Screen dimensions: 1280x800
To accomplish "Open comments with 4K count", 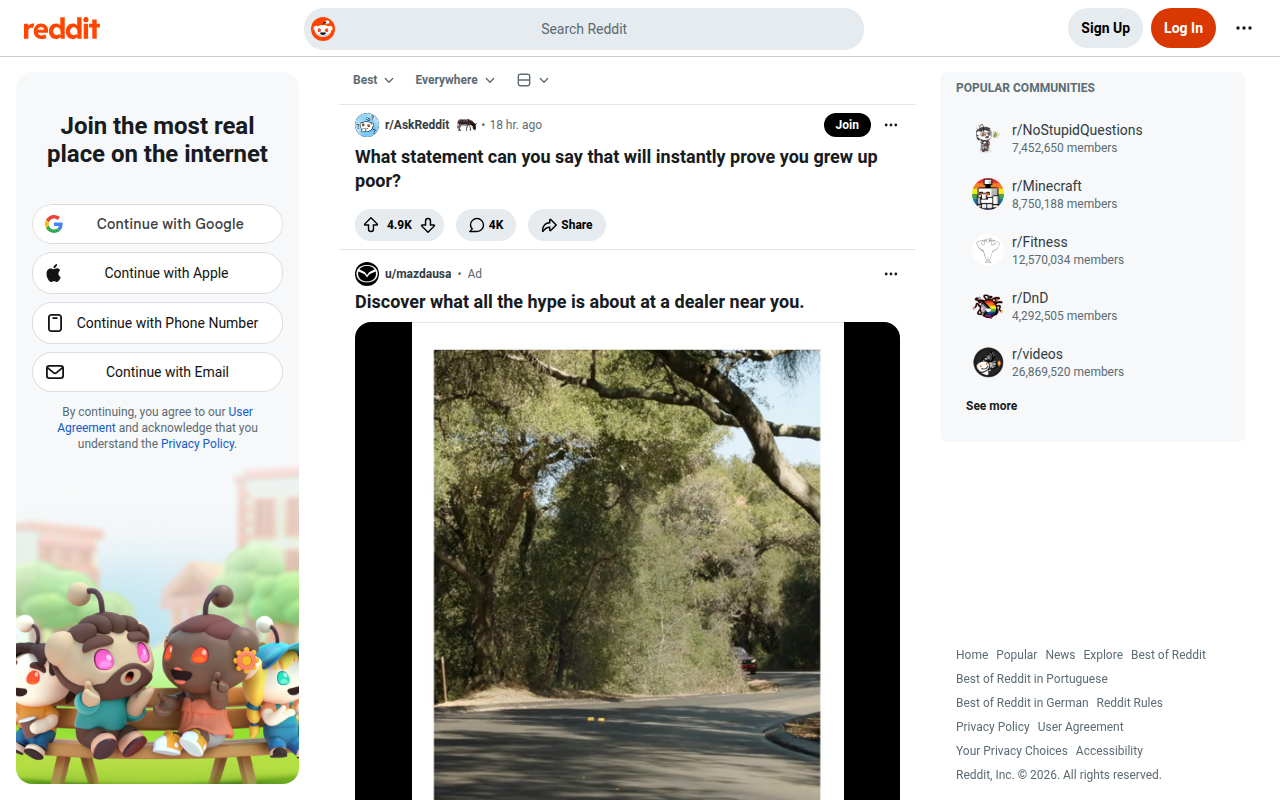I will point(486,225).
